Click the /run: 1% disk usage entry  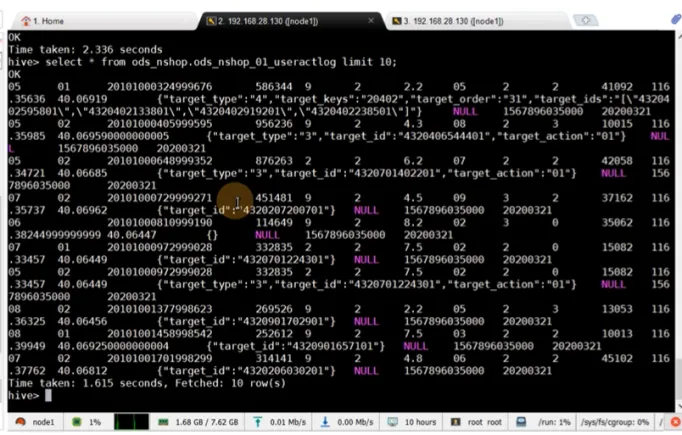click(x=554, y=422)
